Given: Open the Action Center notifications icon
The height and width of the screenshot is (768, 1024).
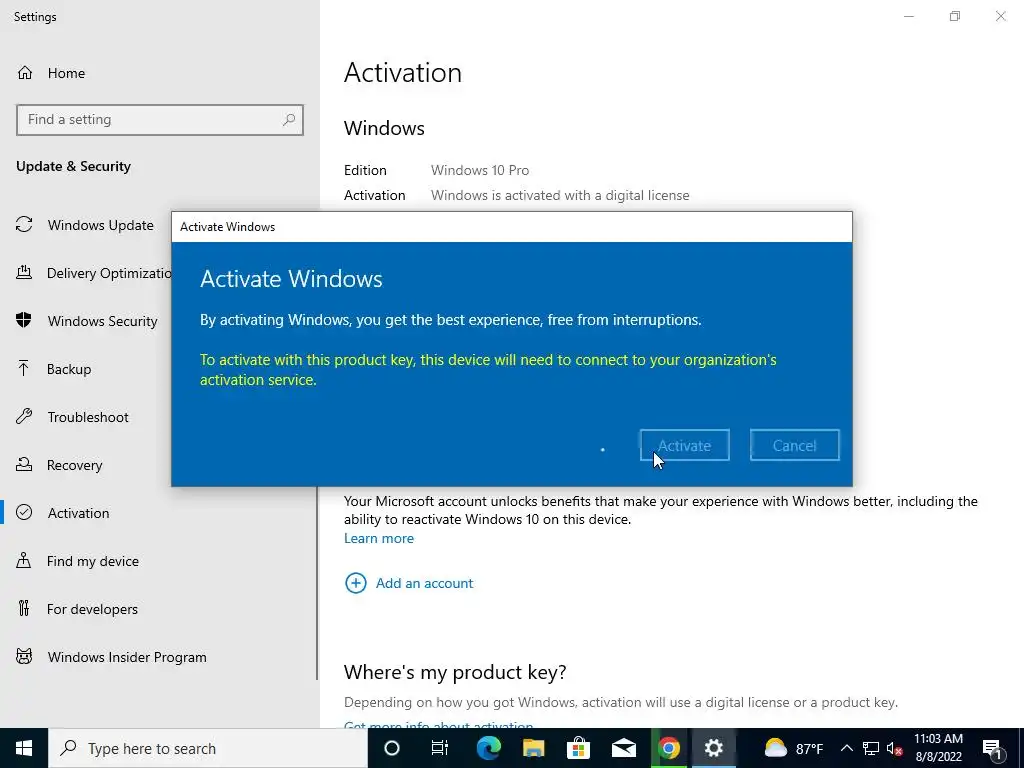Looking at the screenshot, I should [x=992, y=748].
